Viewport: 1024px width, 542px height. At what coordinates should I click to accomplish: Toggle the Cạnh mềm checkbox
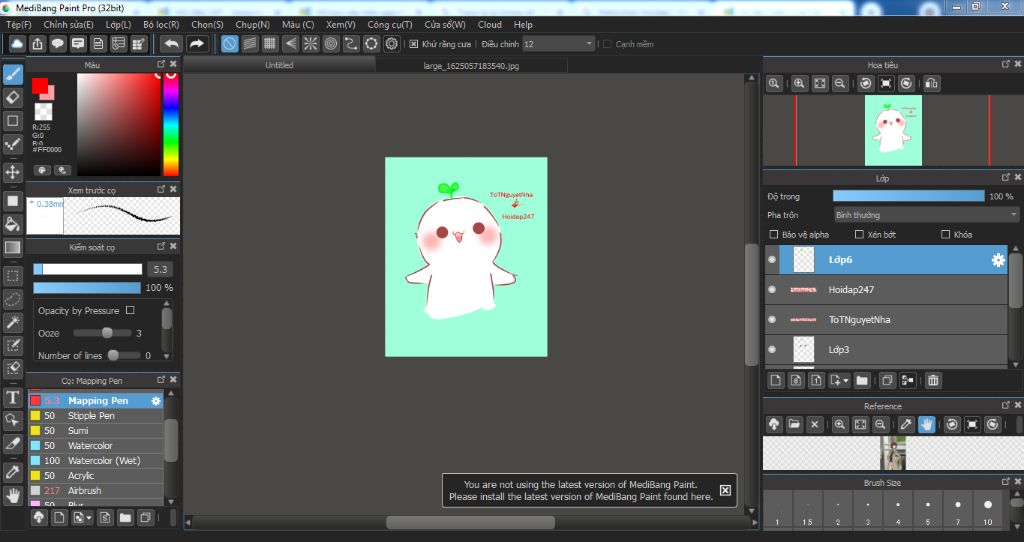(607, 44)
